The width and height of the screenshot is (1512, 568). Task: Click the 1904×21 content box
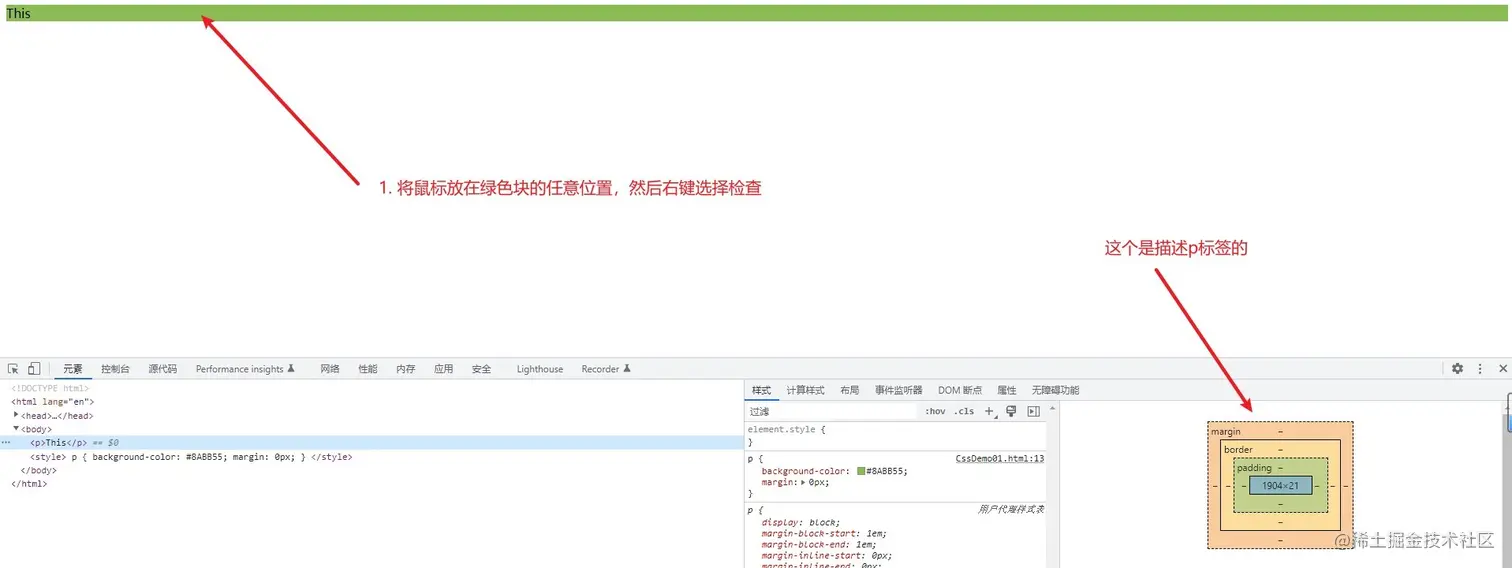1280,486
